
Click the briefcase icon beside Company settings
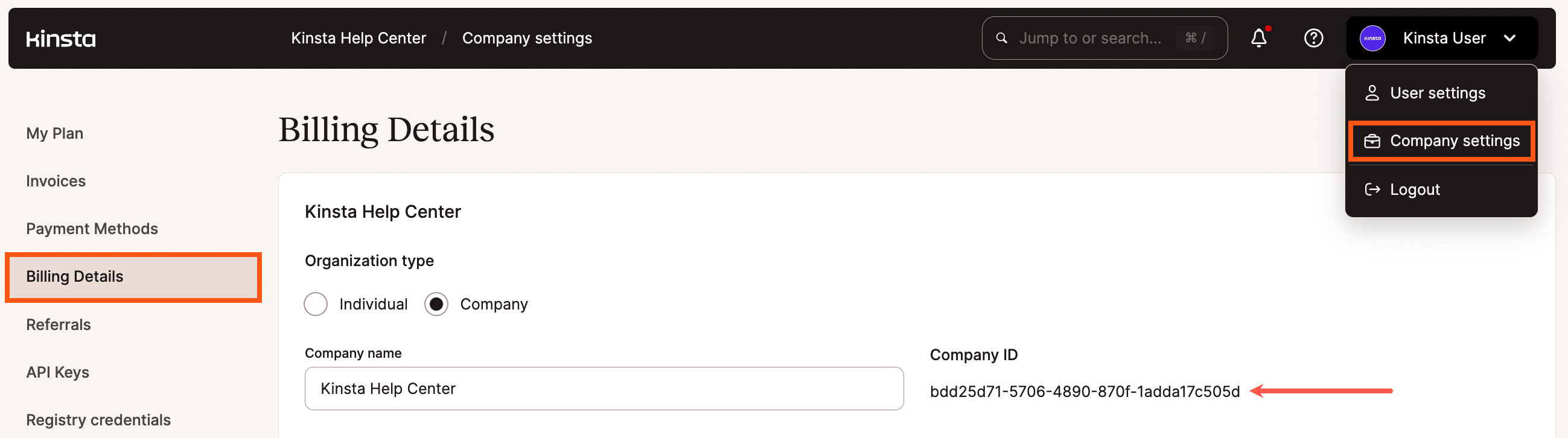pyautogui.click(x=1372, y=141)
